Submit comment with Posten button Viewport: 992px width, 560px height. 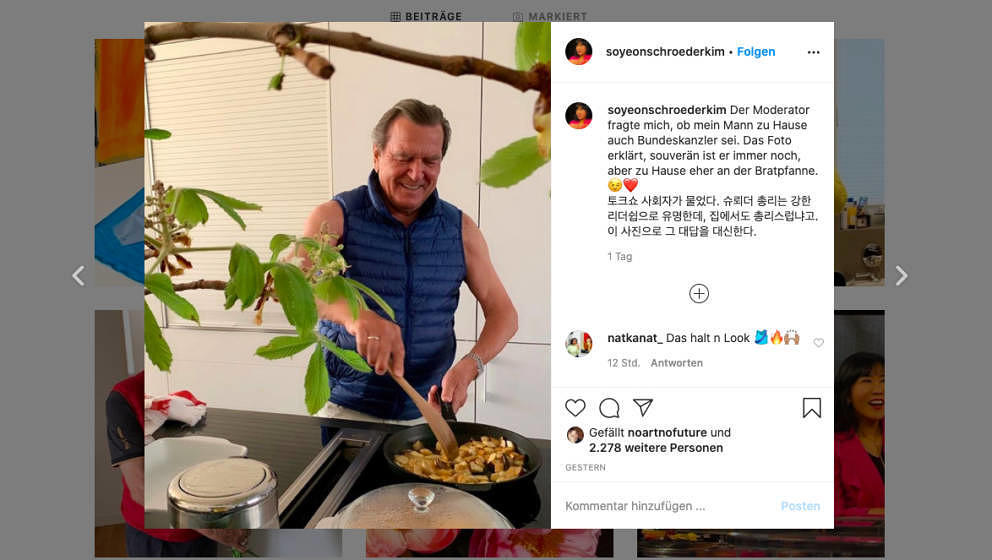coord(800,506)
